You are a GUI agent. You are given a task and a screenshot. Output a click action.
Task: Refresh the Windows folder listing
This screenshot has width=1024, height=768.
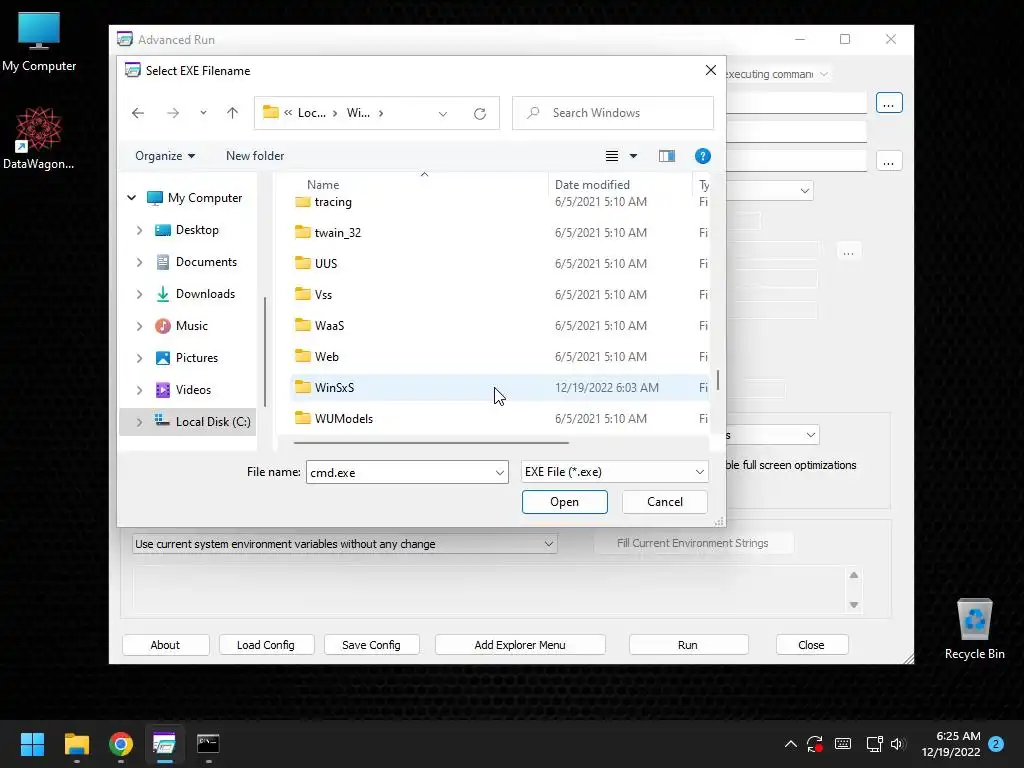pos(480,114)
